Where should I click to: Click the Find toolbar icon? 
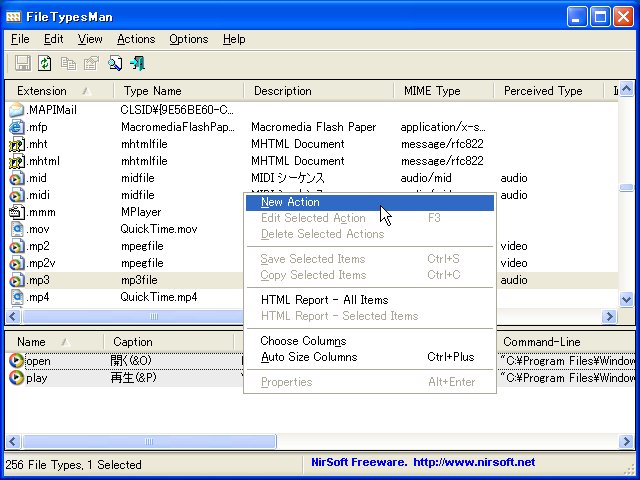tap(115, 64)
